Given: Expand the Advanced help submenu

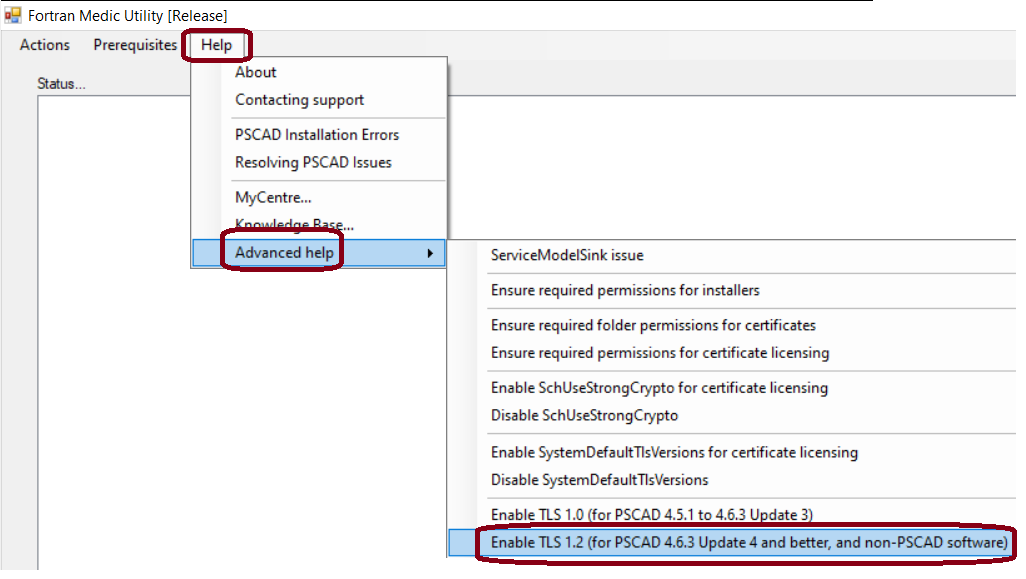Looking at the screenshot, I should point(319,253).
